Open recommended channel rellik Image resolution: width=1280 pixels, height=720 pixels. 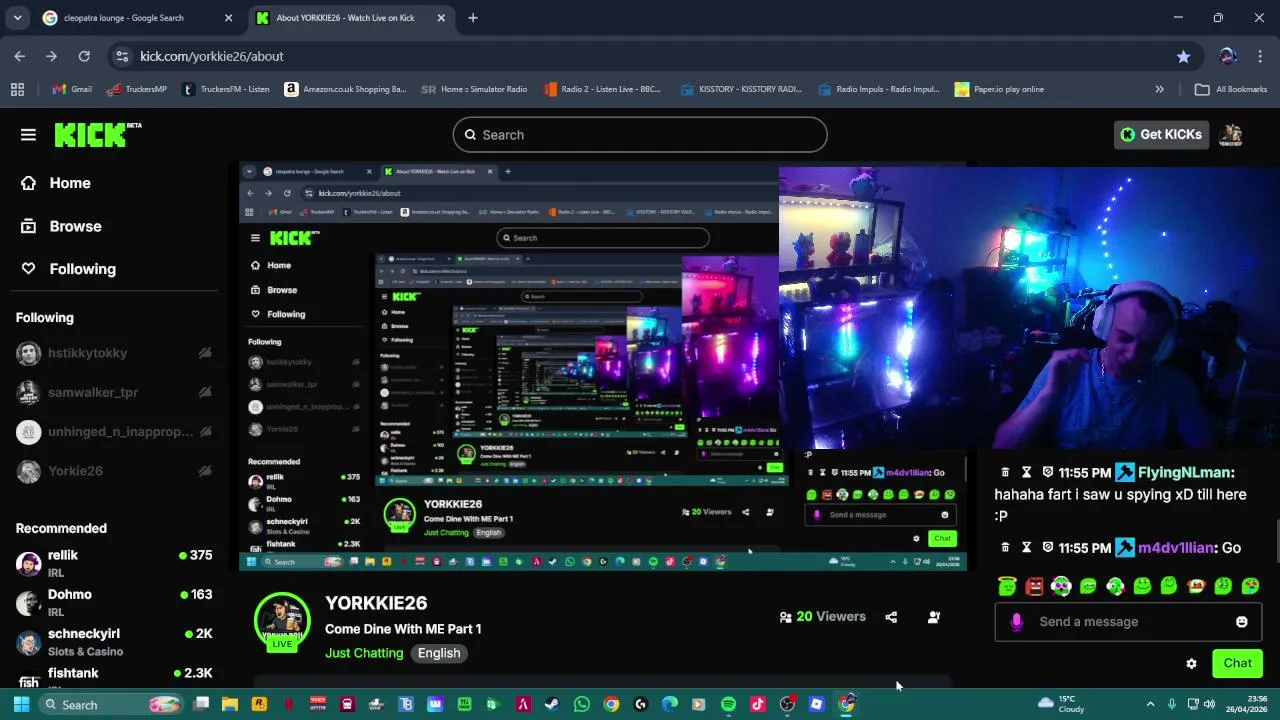[x=114, y=563]
